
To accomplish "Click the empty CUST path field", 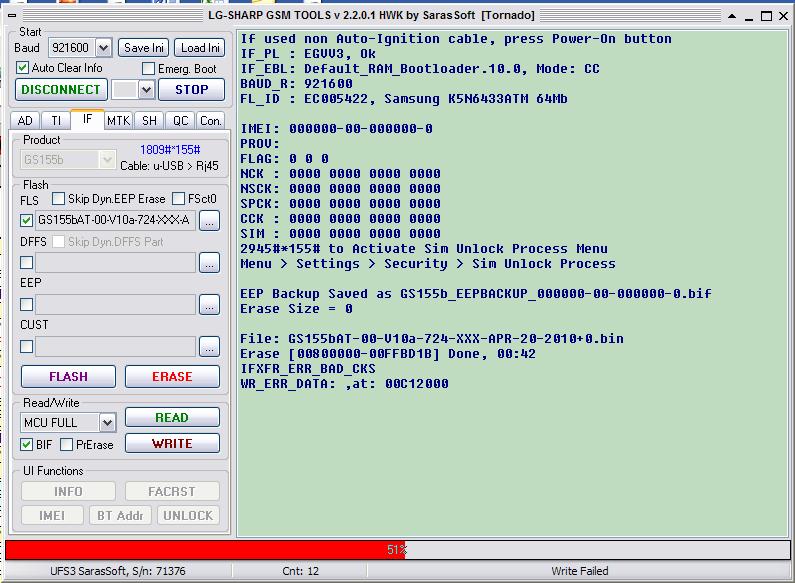I will (x=116, y=347).
